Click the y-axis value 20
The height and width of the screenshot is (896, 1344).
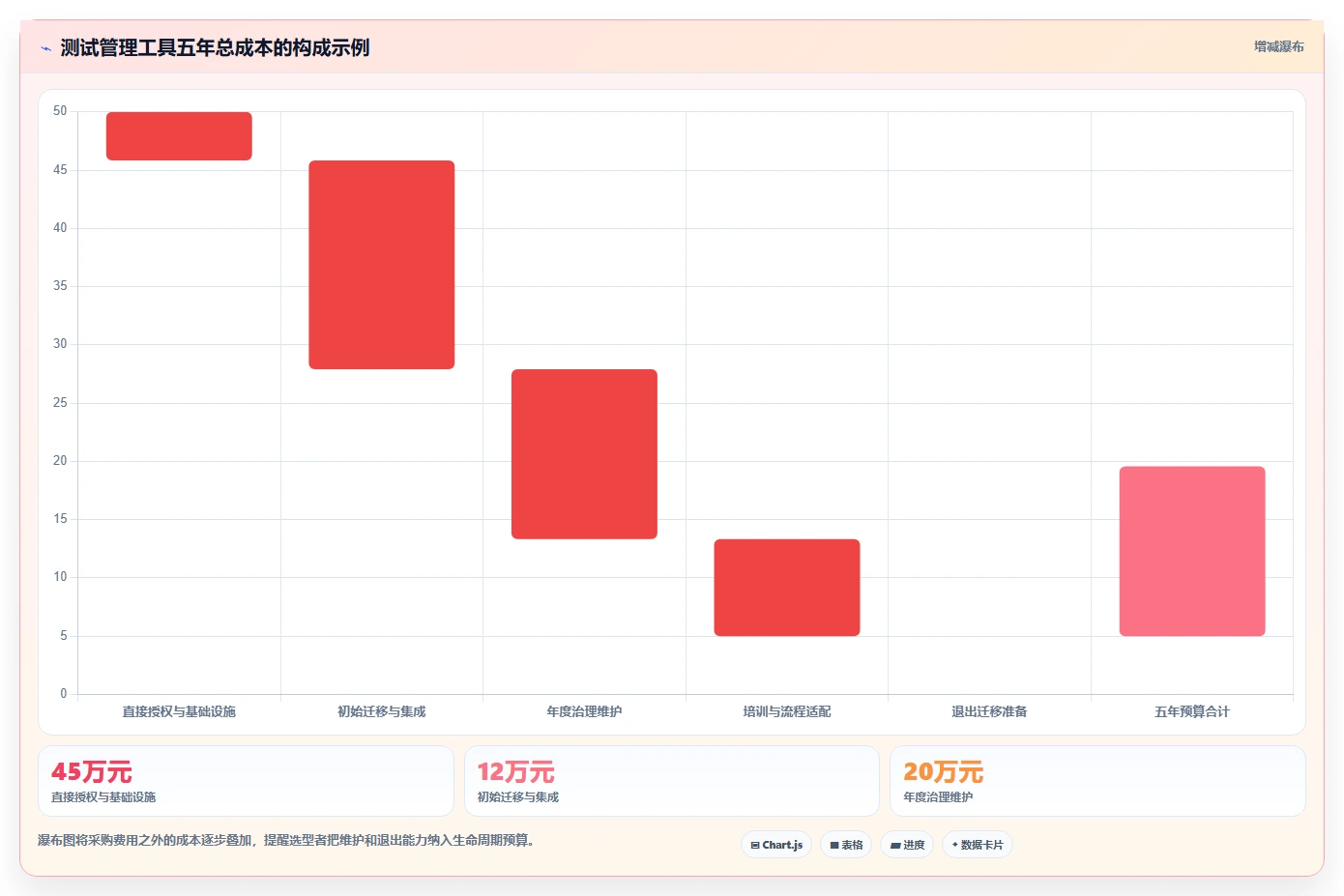coord(60,461)
